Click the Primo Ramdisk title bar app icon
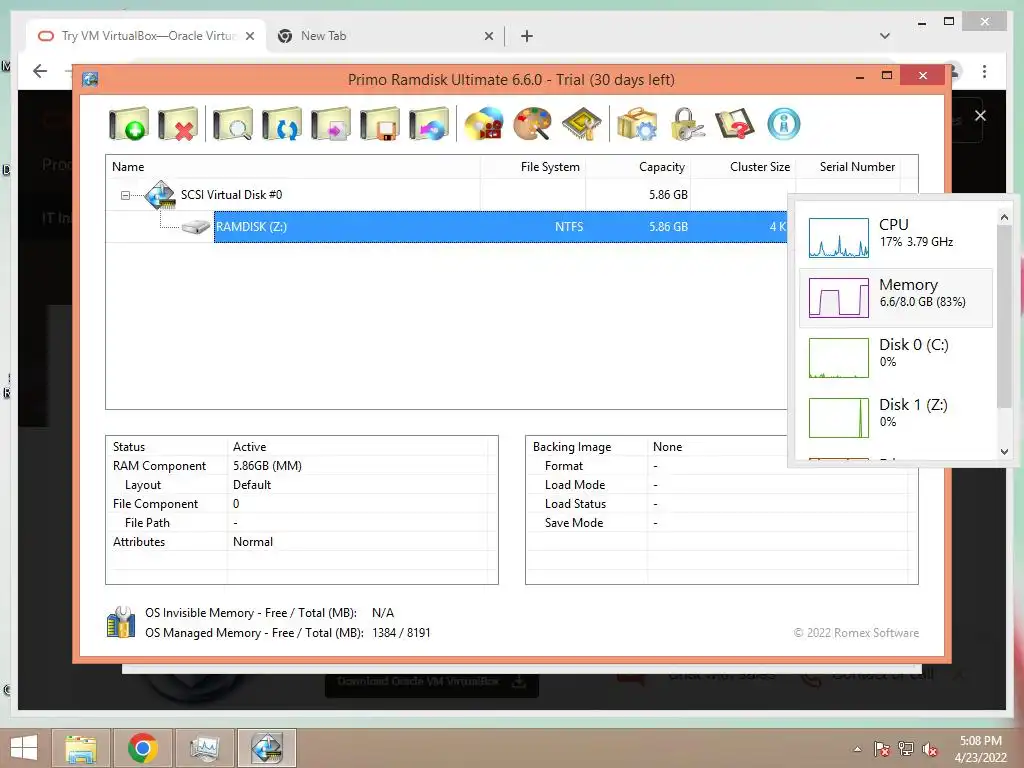 click(x=90, y=80)
